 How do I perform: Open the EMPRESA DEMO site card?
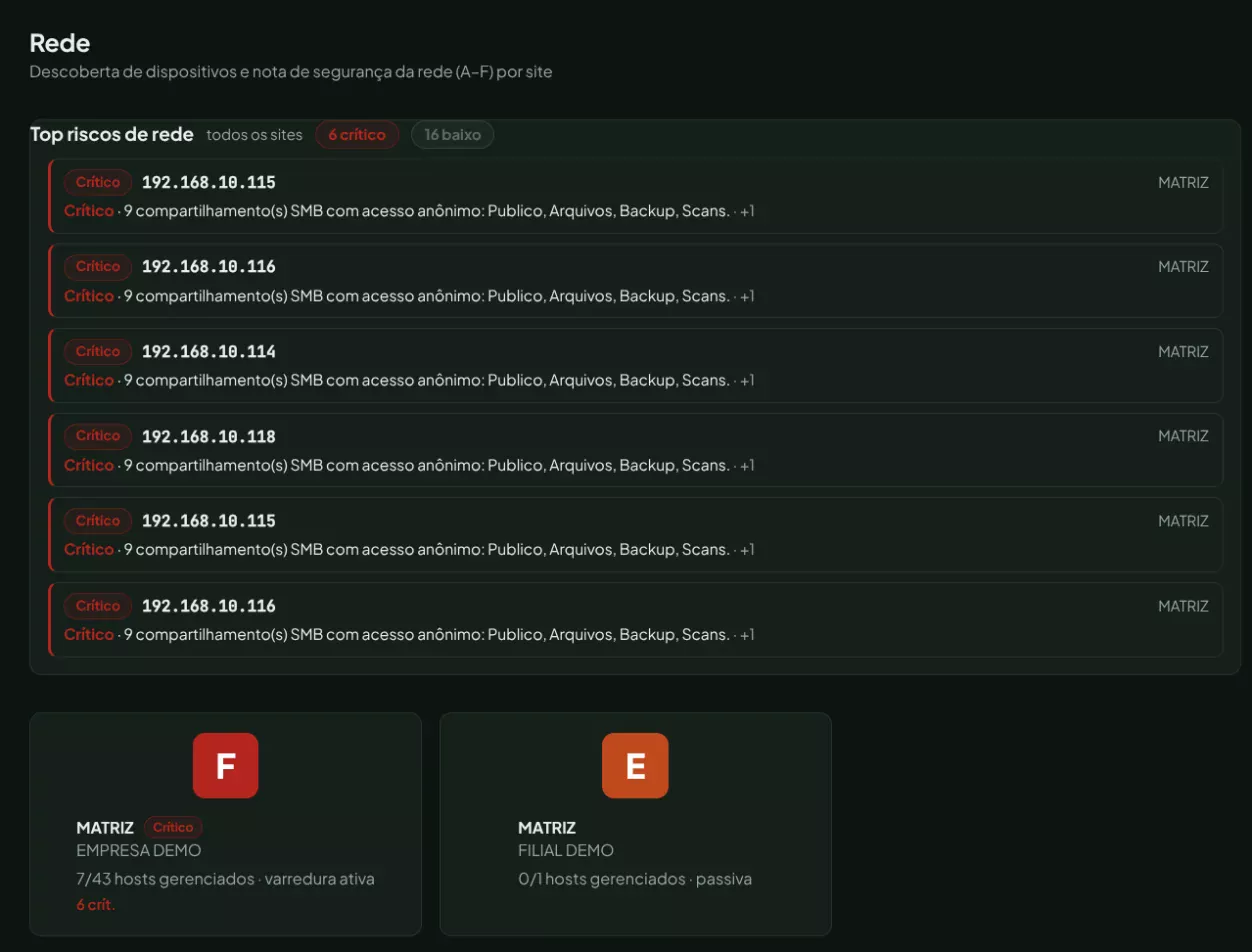point(225,824)
